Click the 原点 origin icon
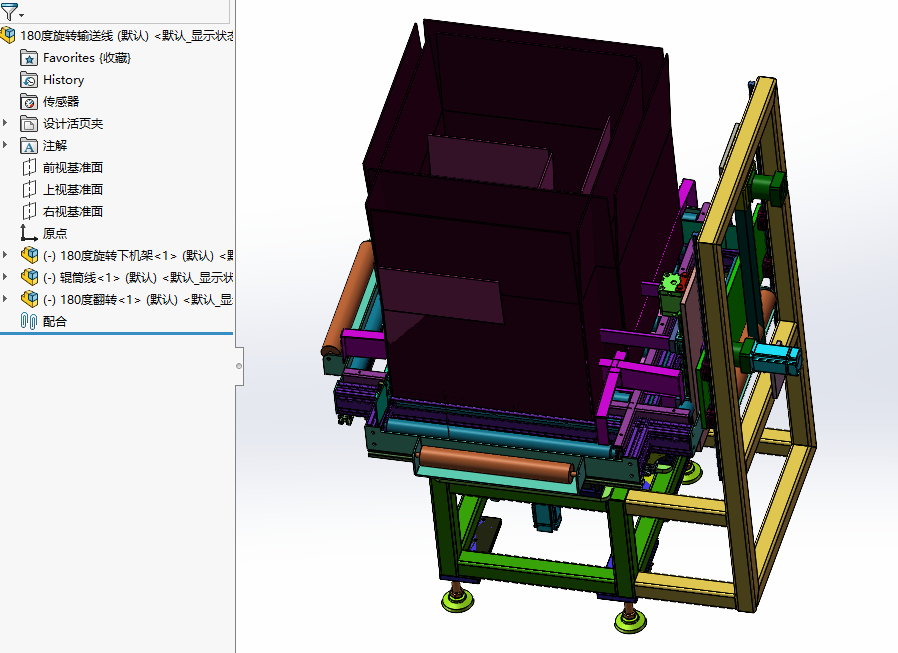Viewport: 898px width, 653px height. click(29, 233)
